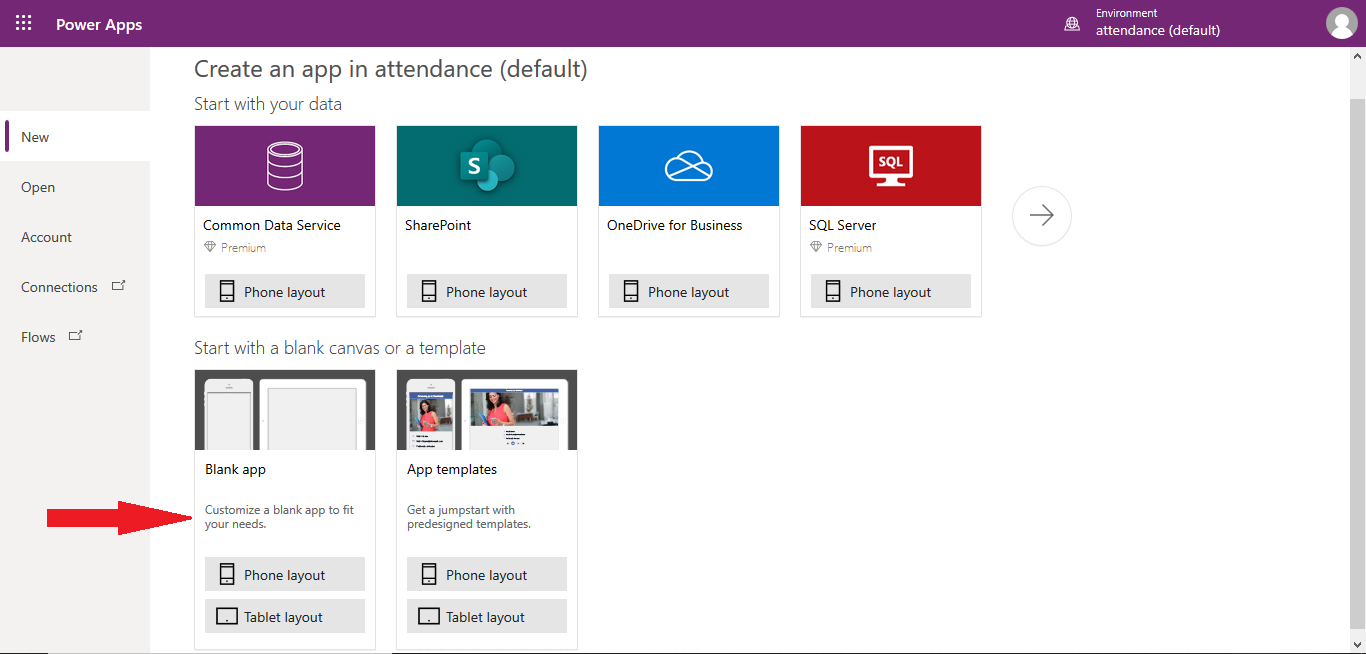Create Blank app with Tablet layout
Screen dimensions: 1366x654
(x=284, y=616)
